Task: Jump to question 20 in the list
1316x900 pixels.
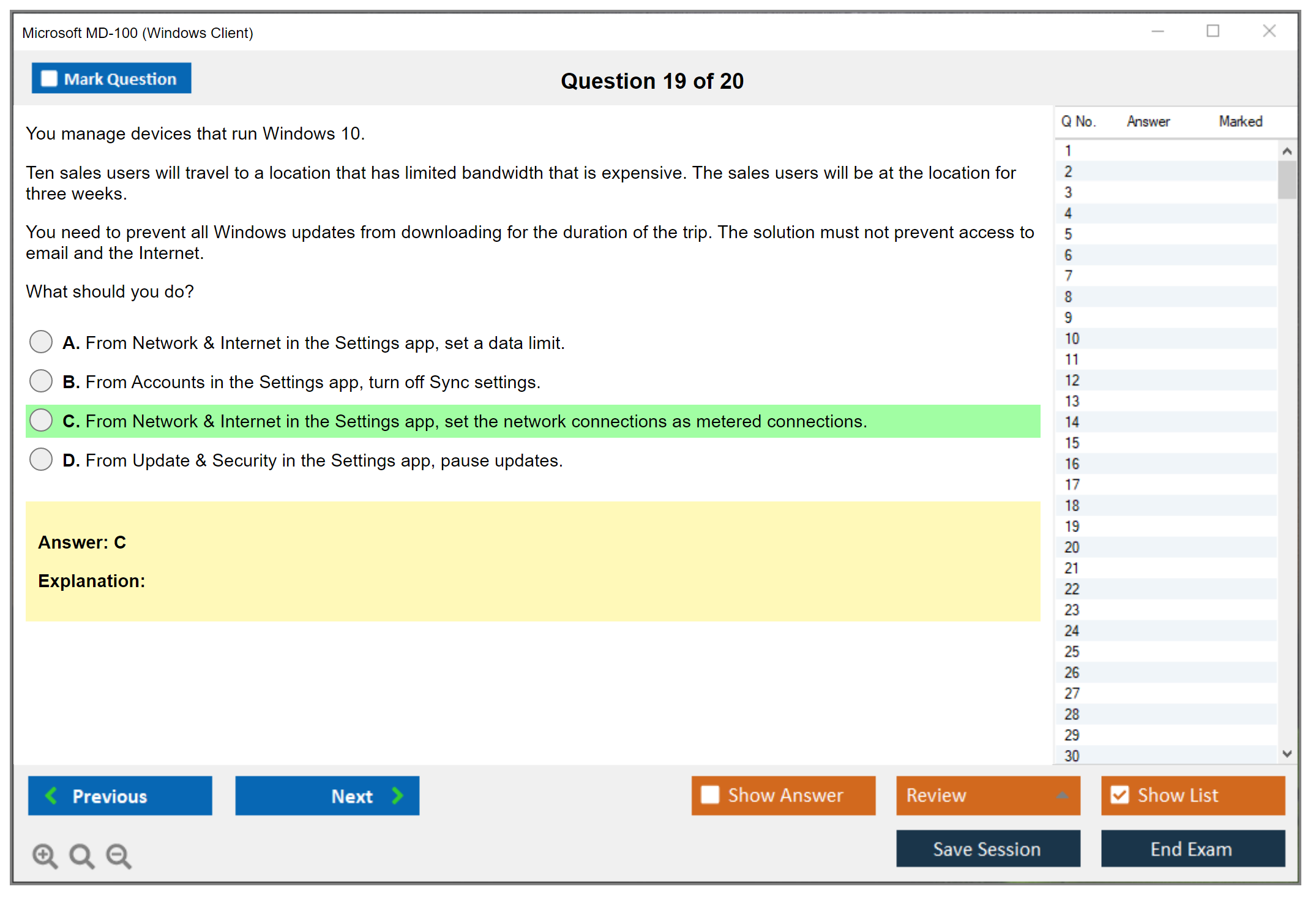Action: (x=1072, y=547)
